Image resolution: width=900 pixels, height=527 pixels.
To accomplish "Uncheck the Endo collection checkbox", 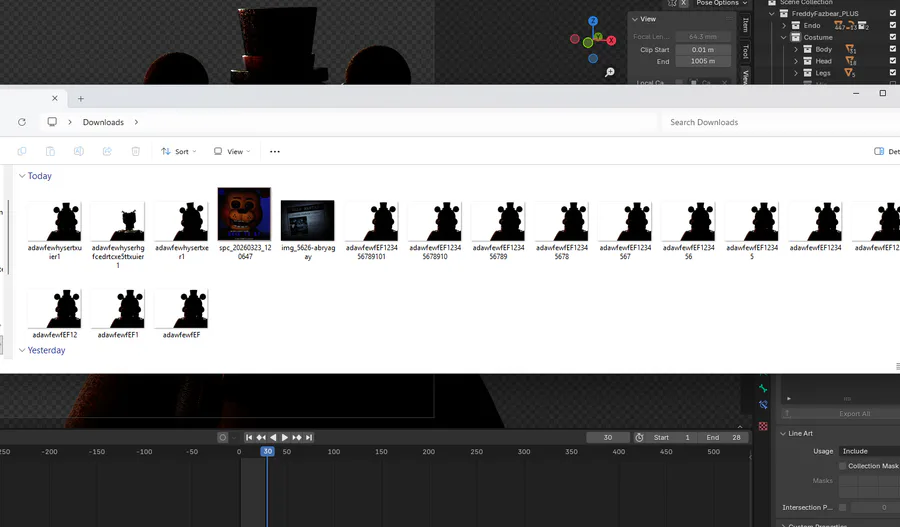I will pos(893,25).
